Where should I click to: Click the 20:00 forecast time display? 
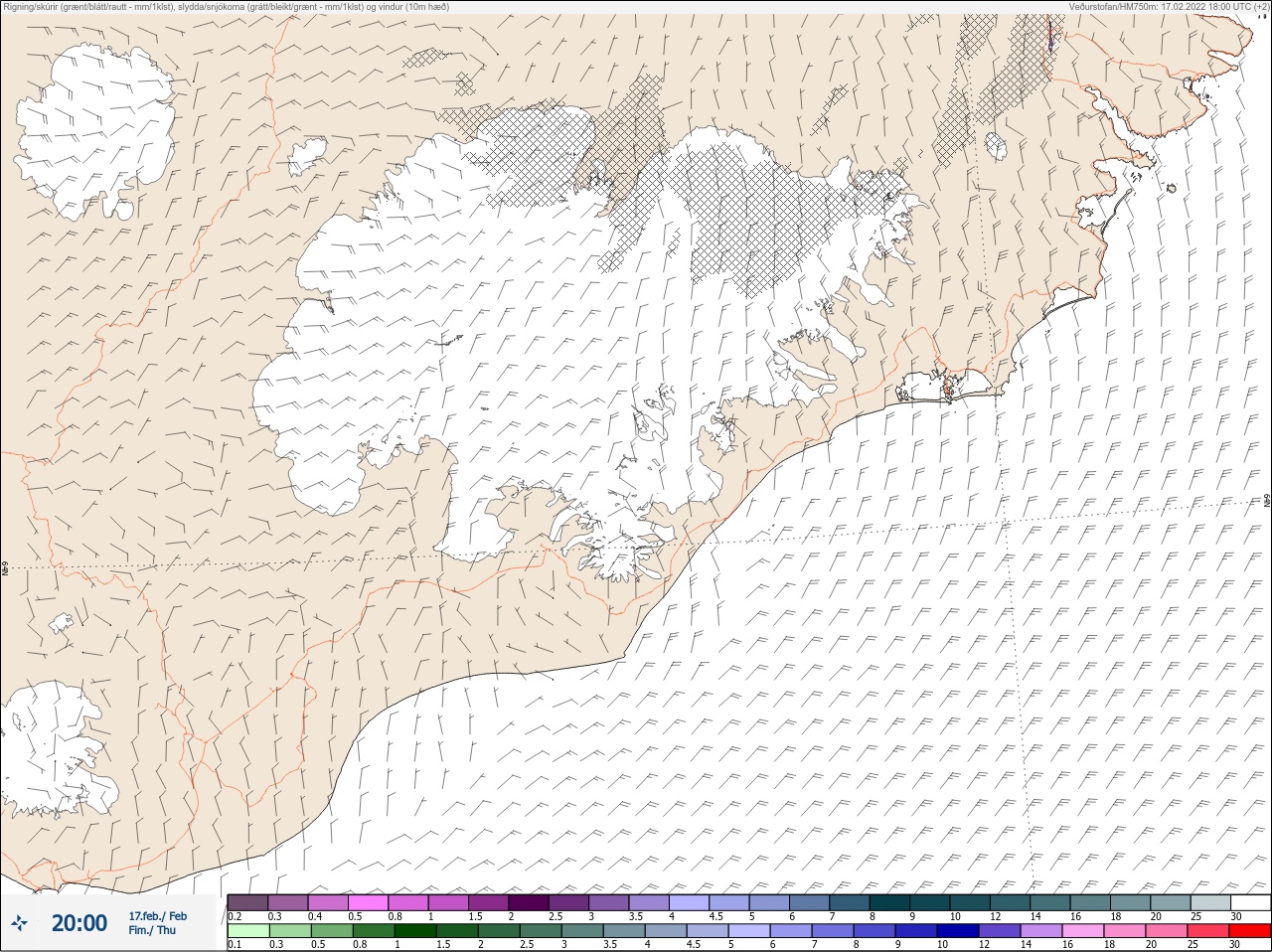point(79,923)
